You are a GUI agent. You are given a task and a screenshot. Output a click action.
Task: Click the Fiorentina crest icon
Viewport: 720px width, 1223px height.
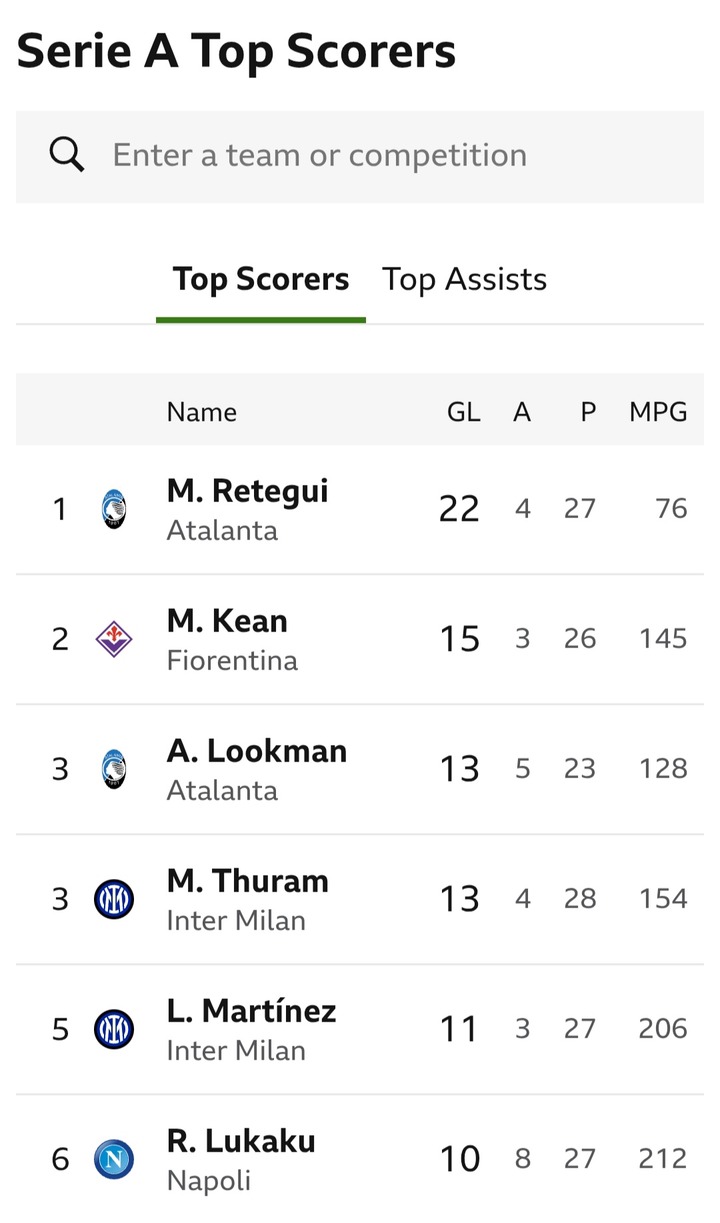point(114,639)
